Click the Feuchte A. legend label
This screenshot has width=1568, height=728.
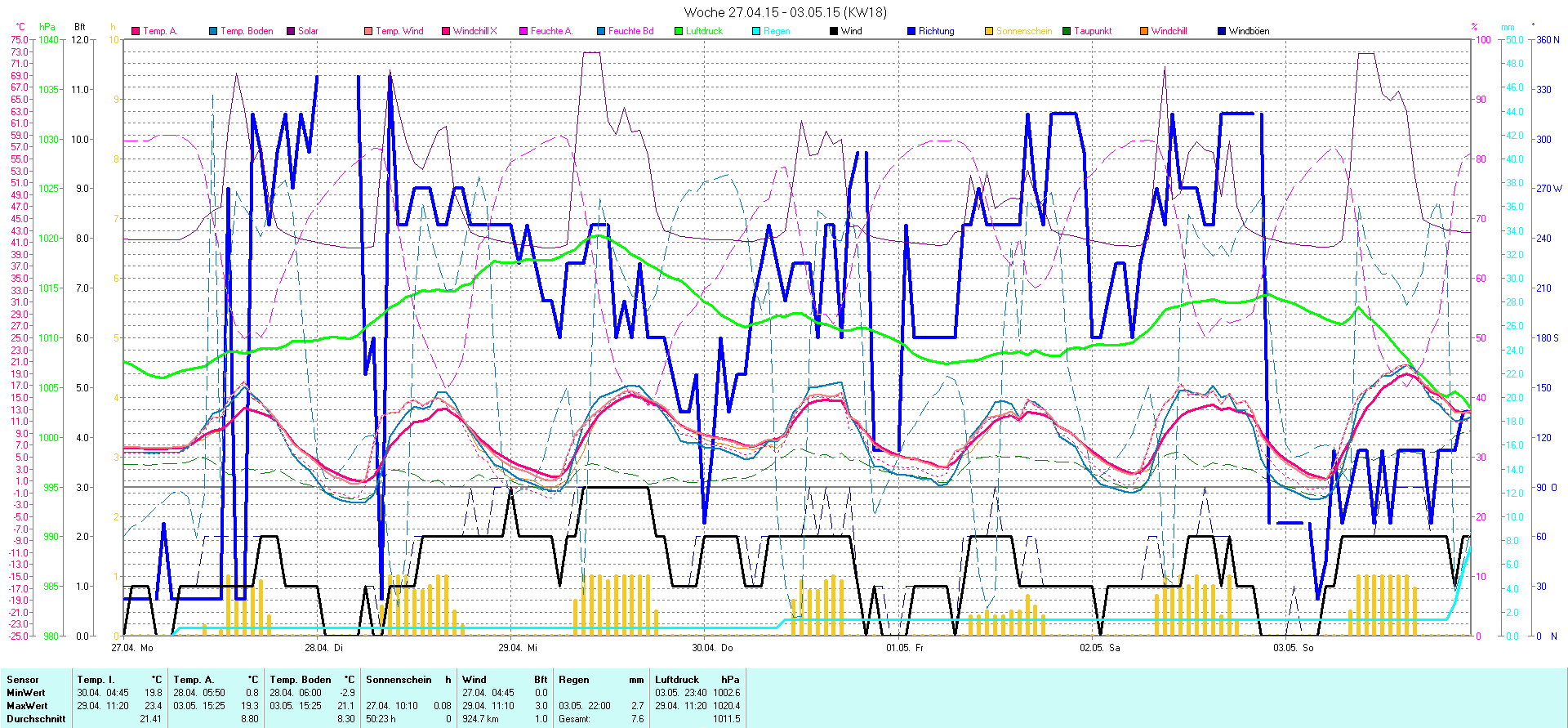tap(551, 31)
